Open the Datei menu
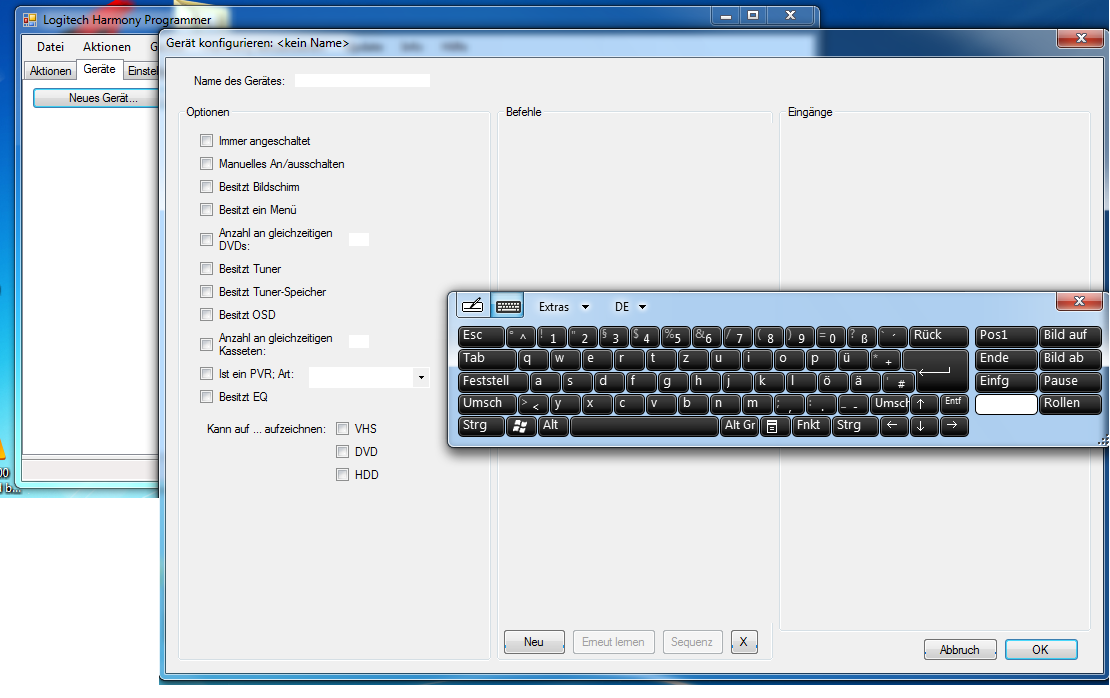This screenshot has height=698, width=1110. tap(50, 47)
